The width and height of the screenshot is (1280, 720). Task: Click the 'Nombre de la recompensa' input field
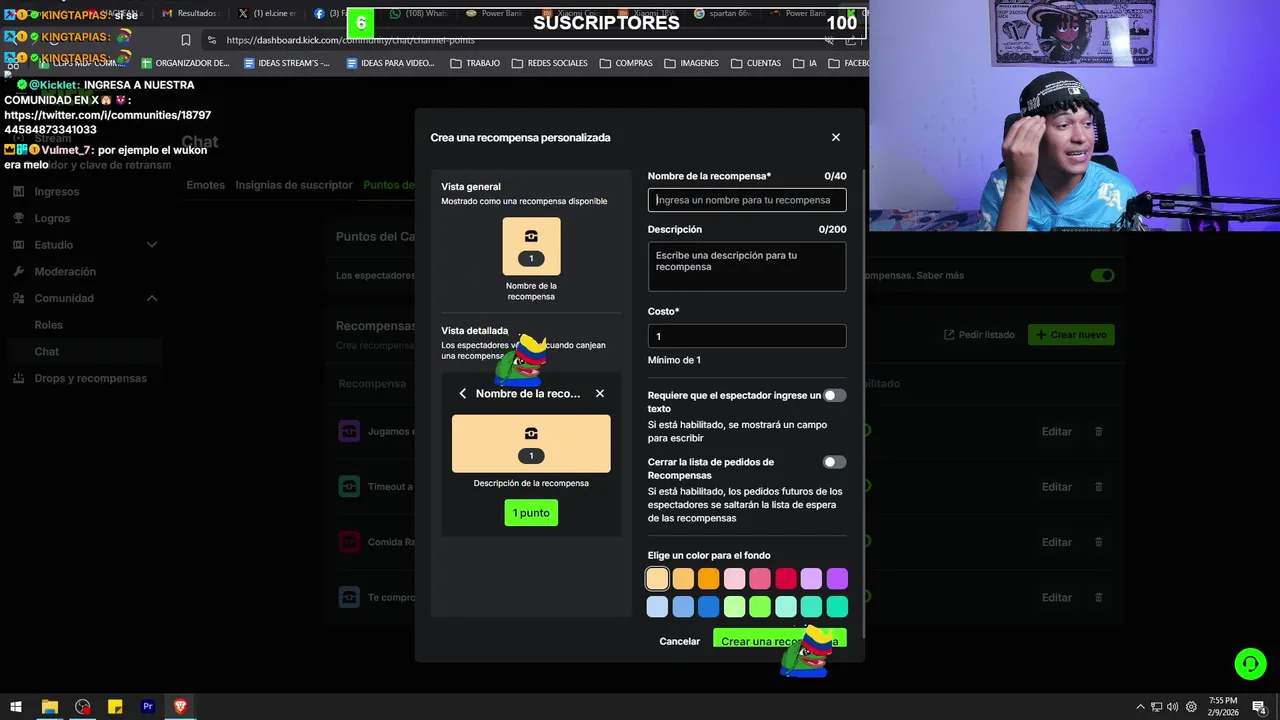coord(747,200)
